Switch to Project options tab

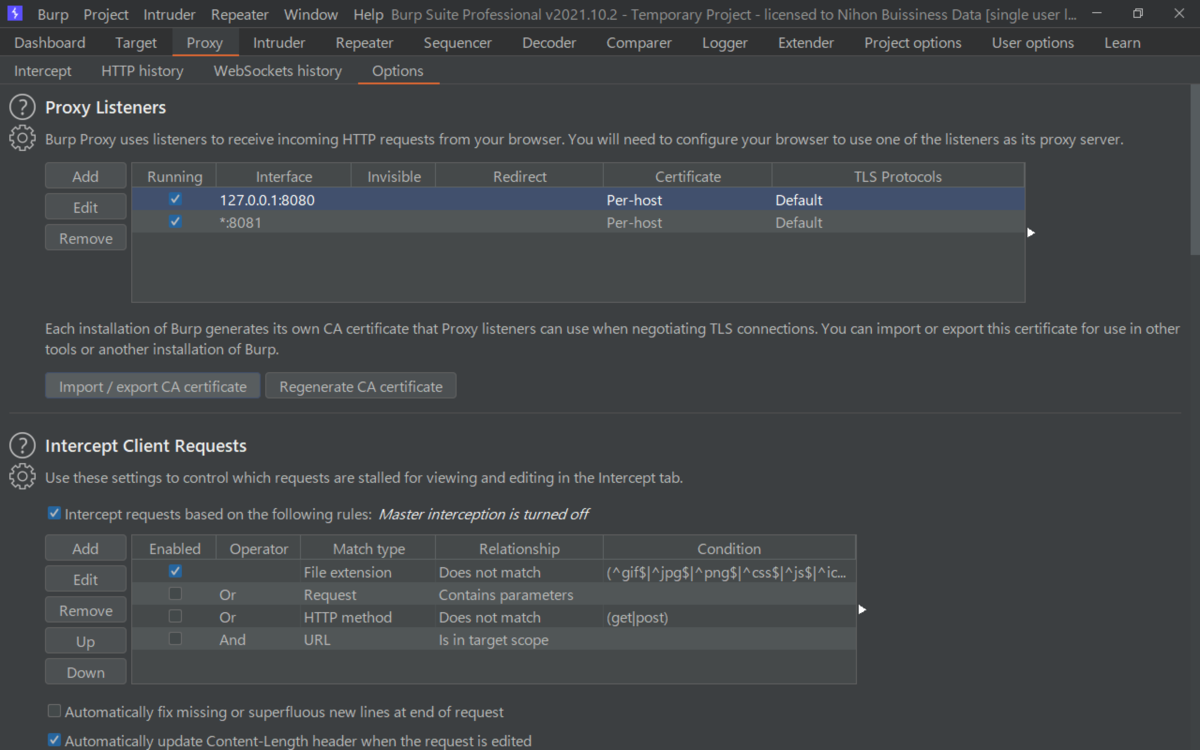click(913, 43)
